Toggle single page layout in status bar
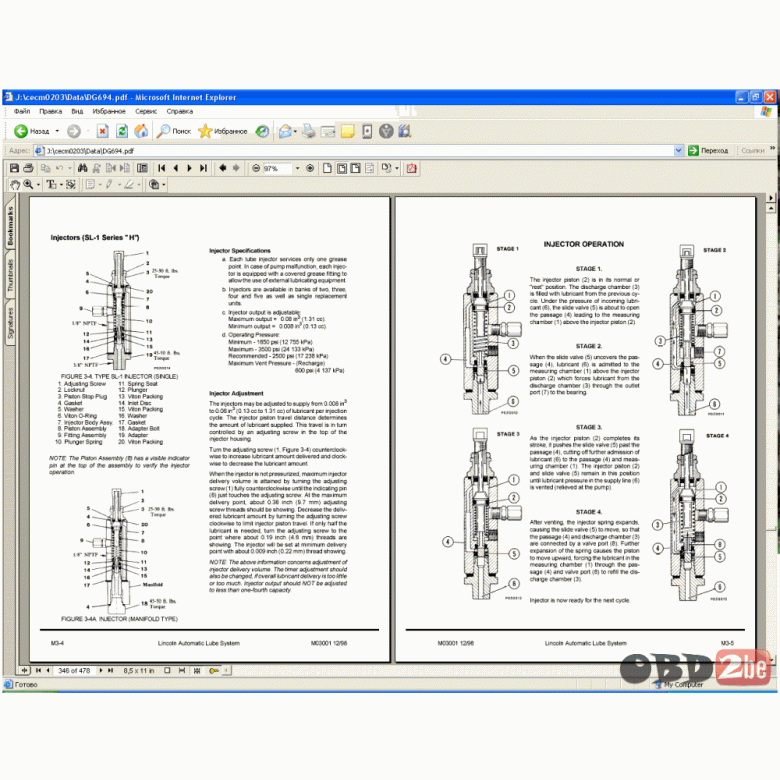This screenshot has width=780, height=780. [168, 671]
